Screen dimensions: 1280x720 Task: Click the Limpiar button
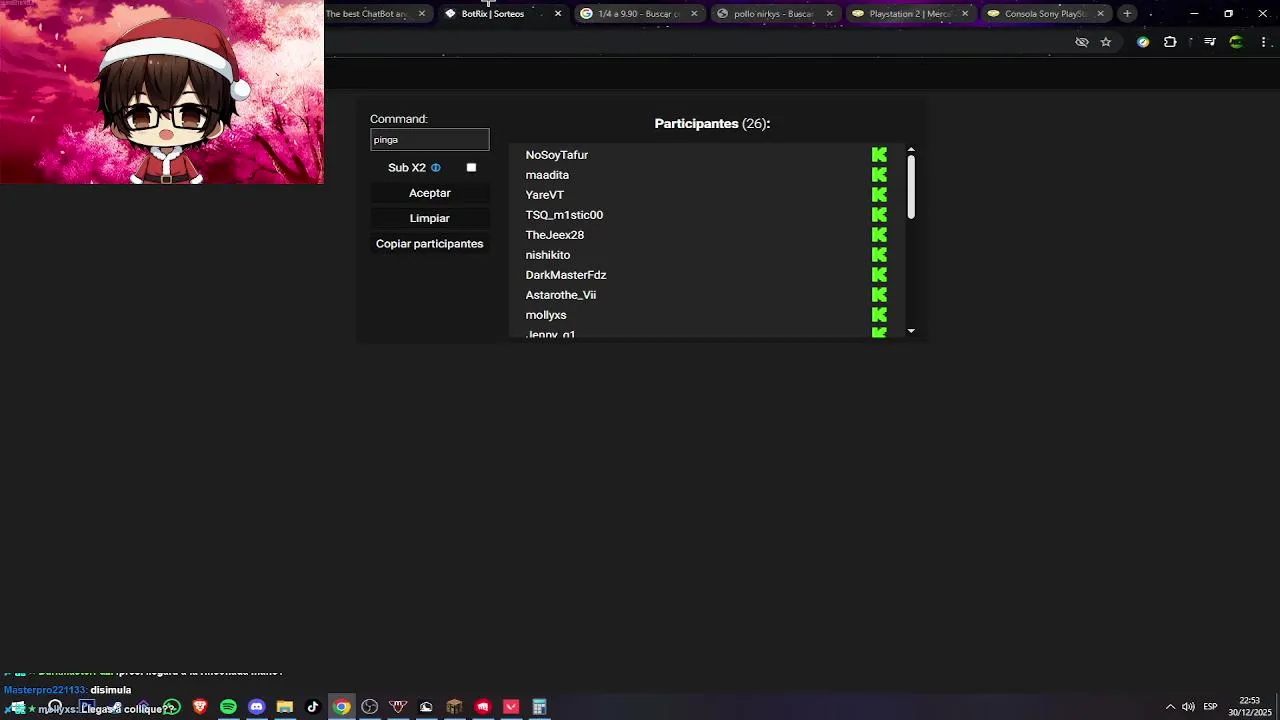[x=430, y=218]
